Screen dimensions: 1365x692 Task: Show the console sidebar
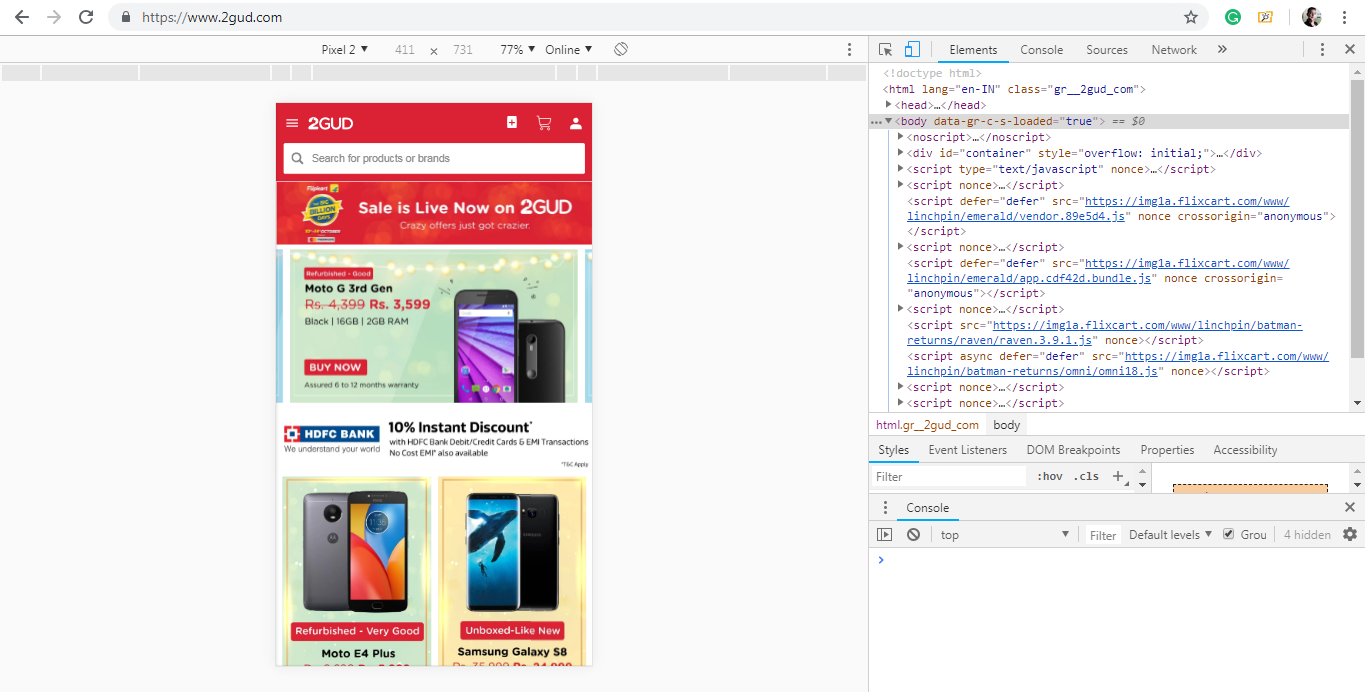pos(884,535)
